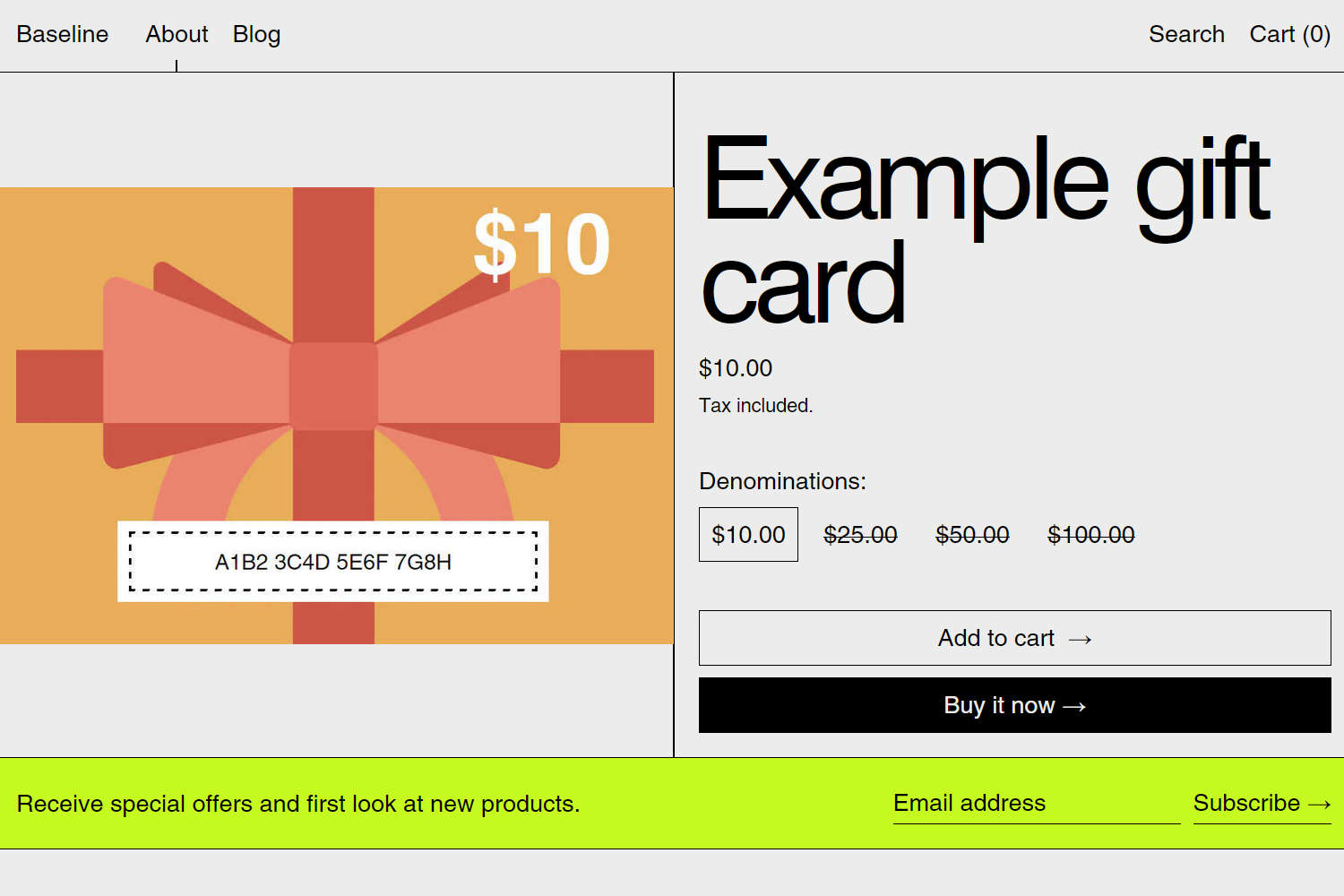Select the gift card code A1B2 3C4D

(x=333, y=563)
